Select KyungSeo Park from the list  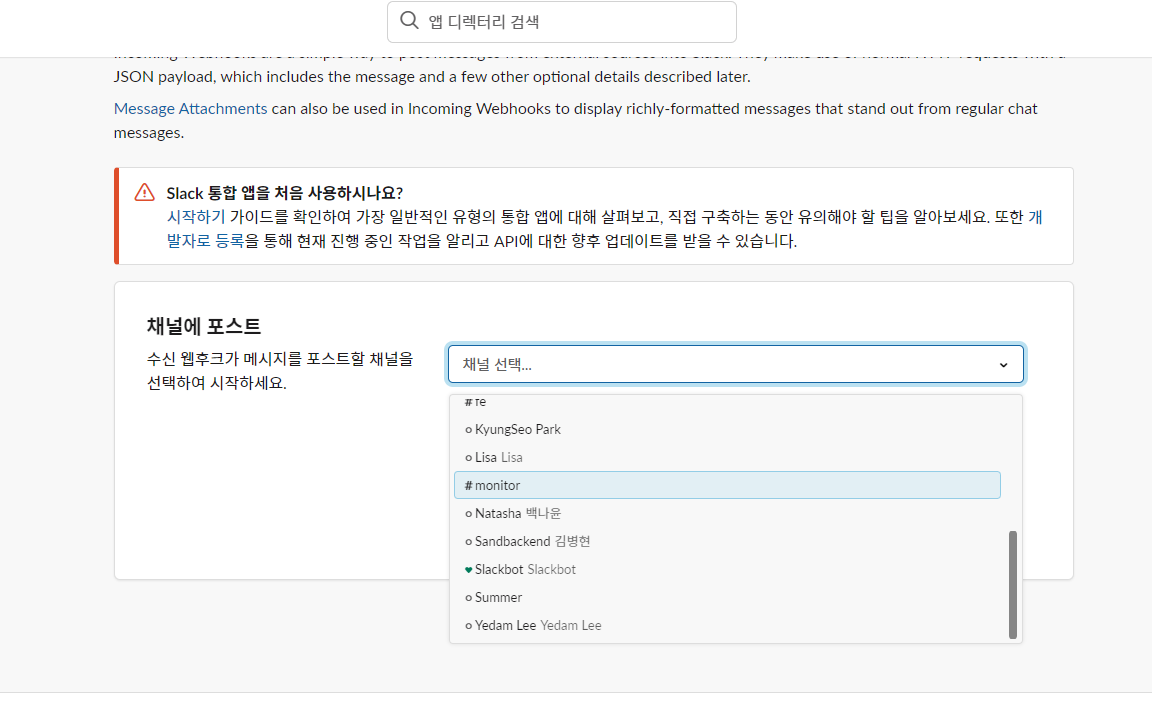pyautogui.click(x=727, y=430)
